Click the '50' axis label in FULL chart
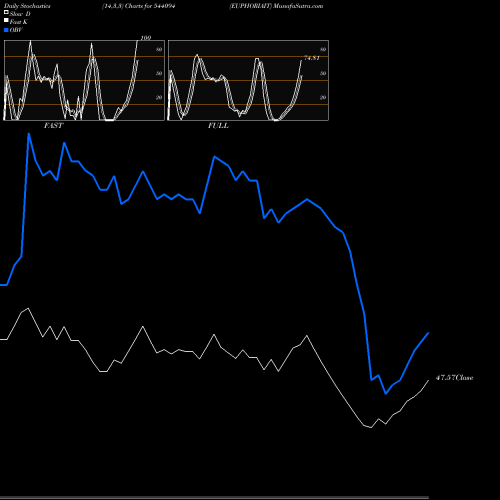The image size is (500, 500). pyautogui.click(x=323, y=73)
